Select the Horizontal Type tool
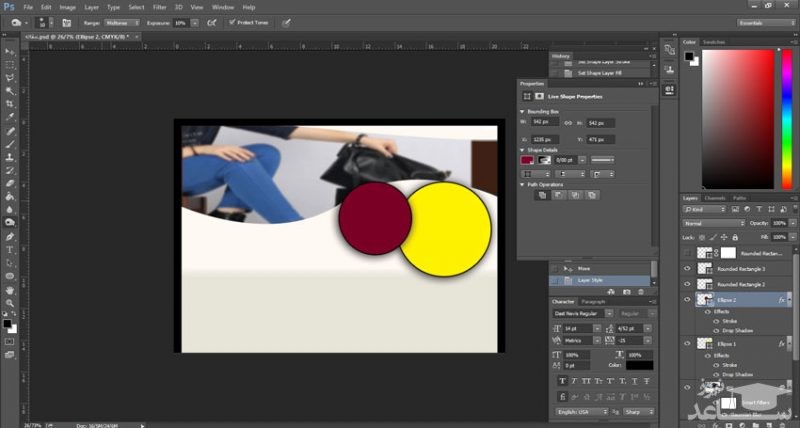This screenshot has width=800, height=428. coord(10,249)
